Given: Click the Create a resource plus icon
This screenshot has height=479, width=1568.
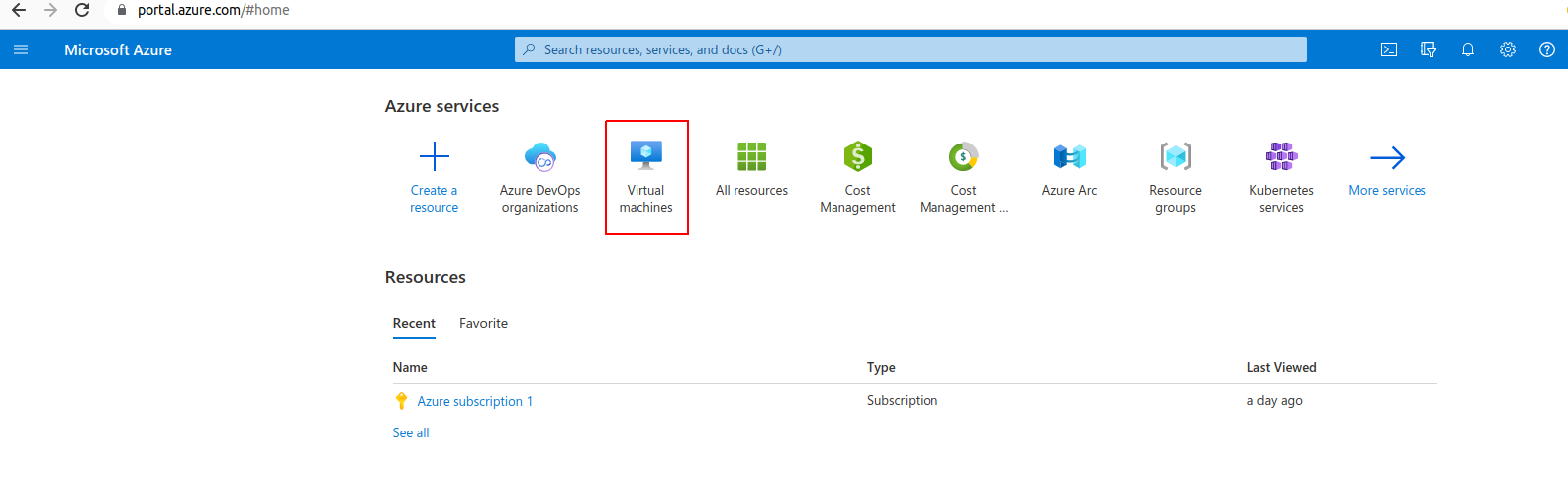Looking at the screenshot, I should tap(435, 156).
